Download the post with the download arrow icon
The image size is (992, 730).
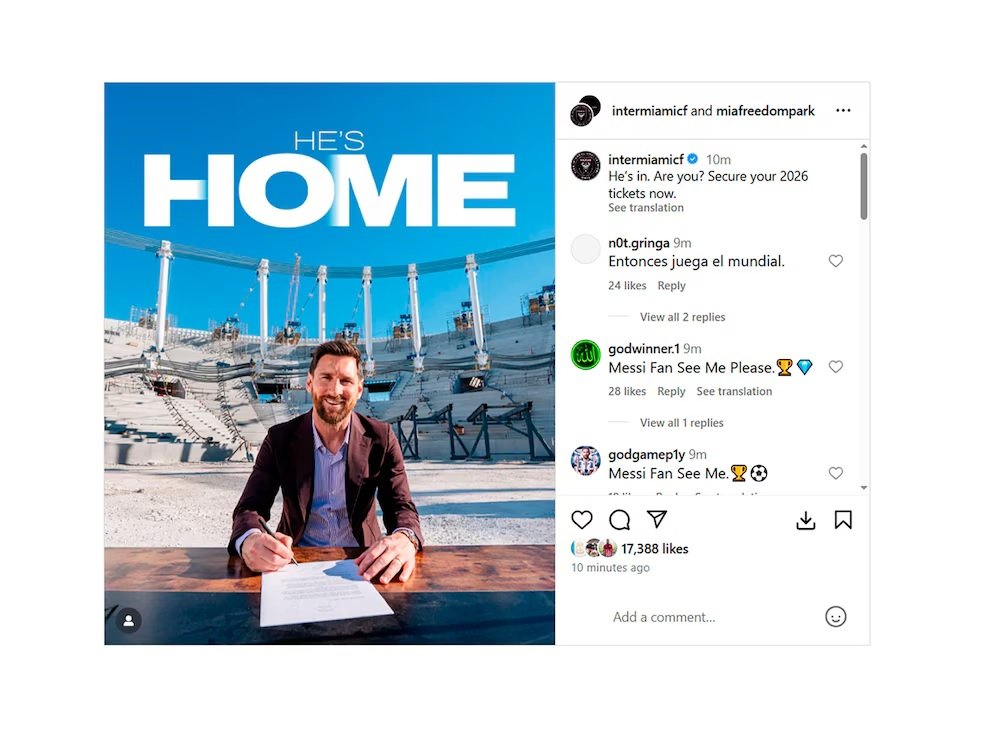tap(805, 521)
